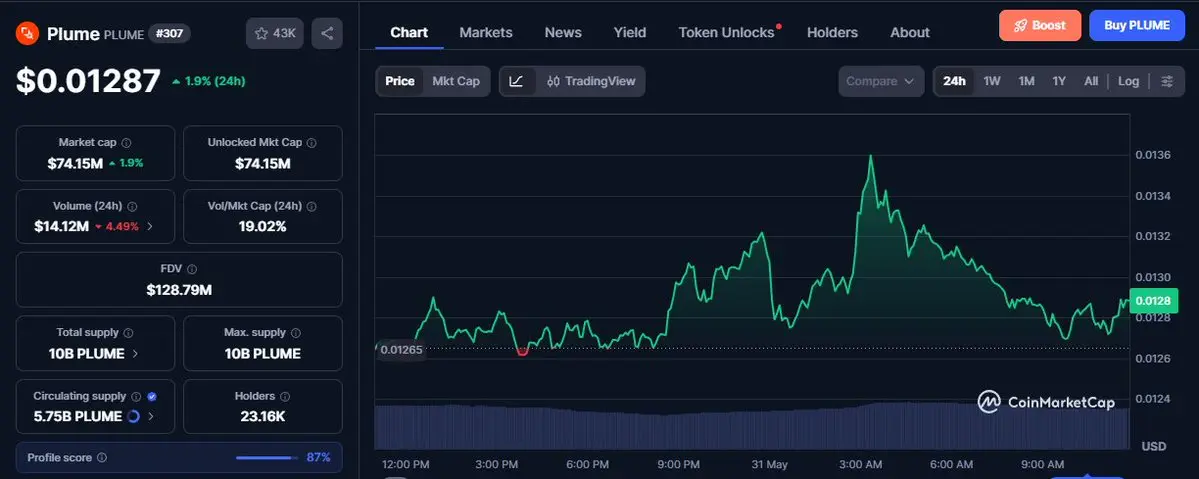
Task: Click the Profile score progress bar
Action: [x=267, y=458]
